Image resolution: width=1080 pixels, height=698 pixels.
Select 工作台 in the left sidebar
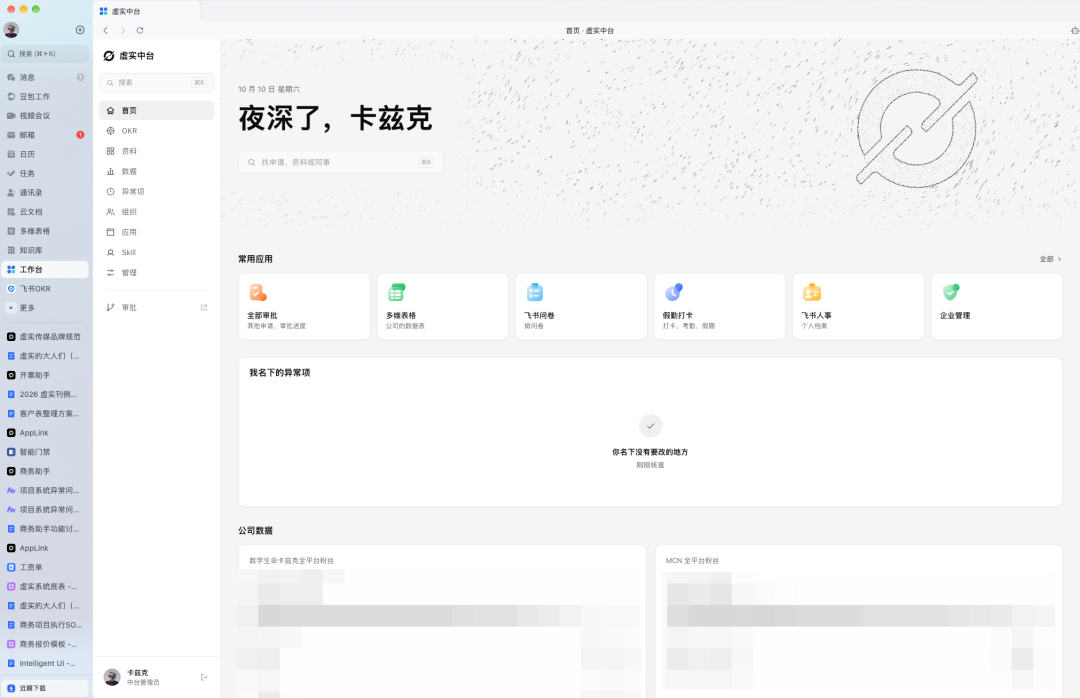[45, 269]
